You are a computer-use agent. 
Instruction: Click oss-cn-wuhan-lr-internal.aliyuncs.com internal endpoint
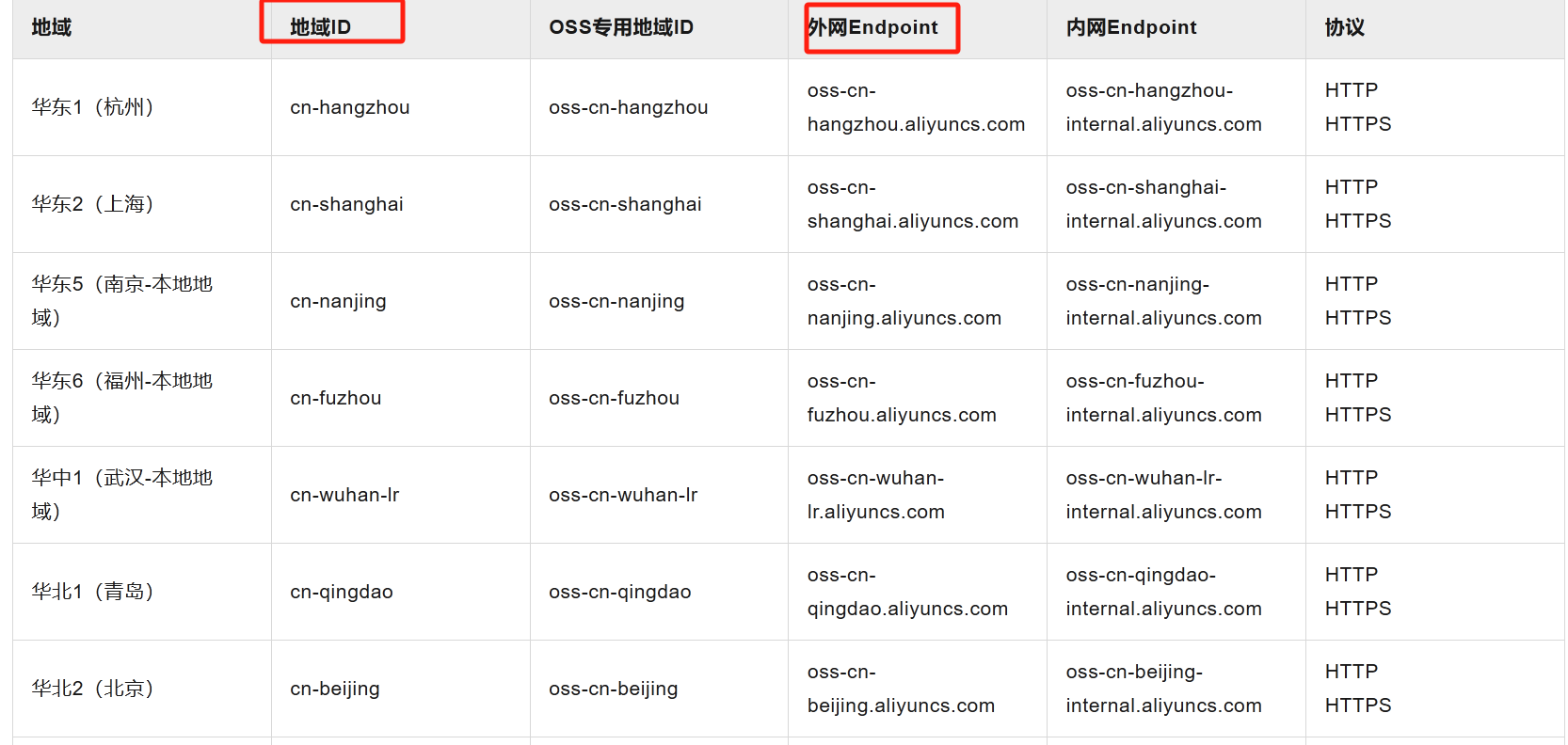pyautogui.click(x=1164, y=495)
